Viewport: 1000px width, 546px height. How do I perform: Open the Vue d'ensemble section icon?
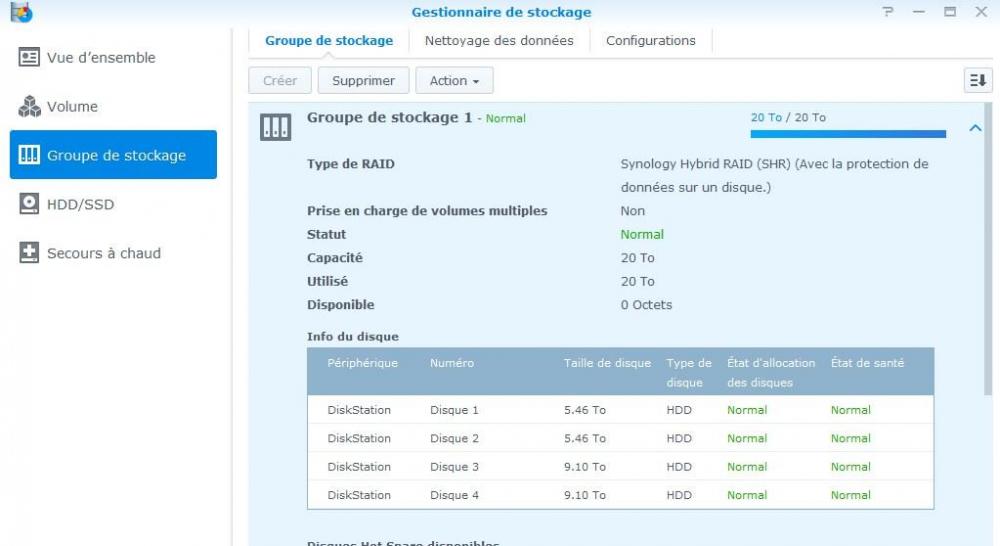point(29,57)
